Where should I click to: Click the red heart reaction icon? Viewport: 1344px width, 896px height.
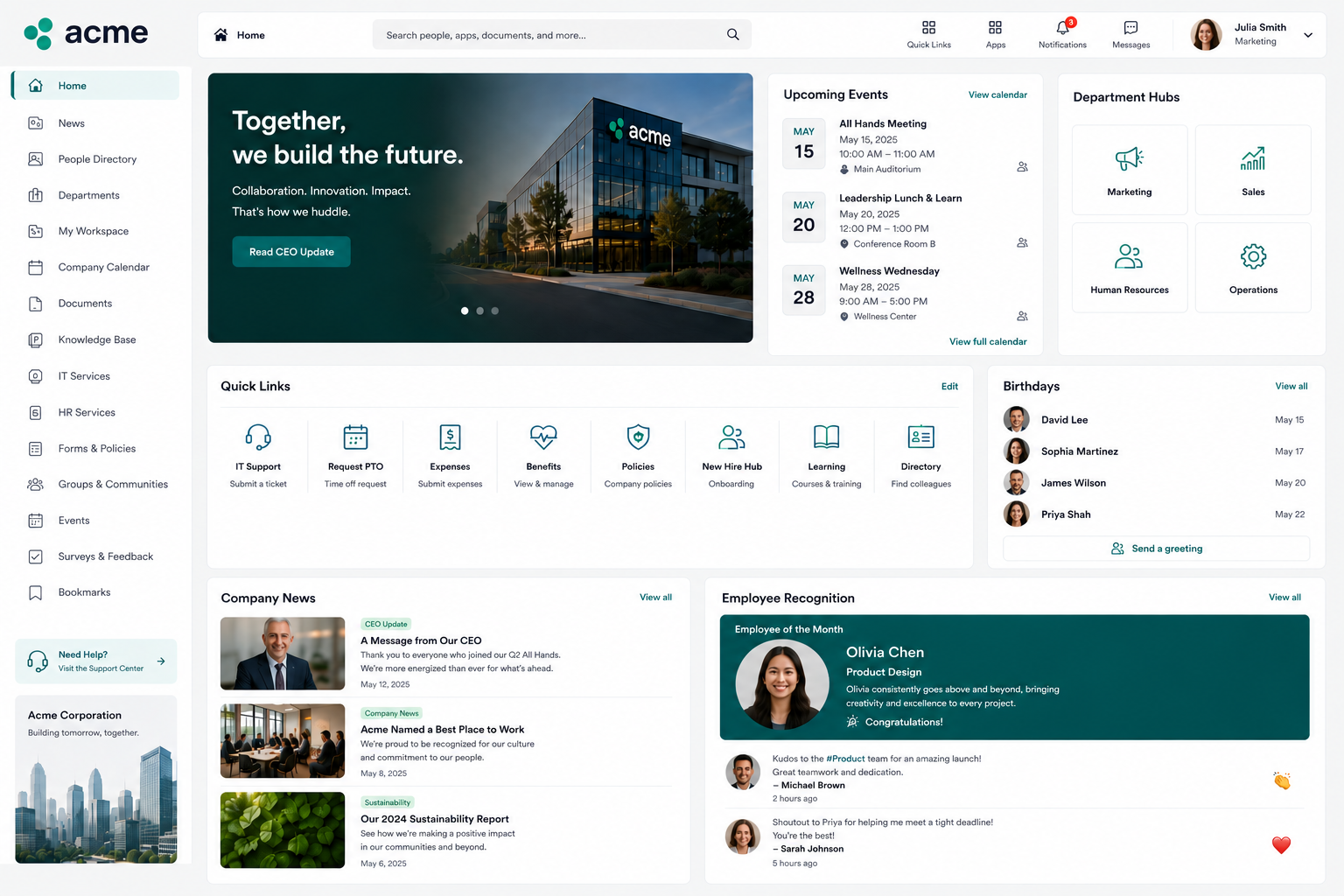point(1282,844)
